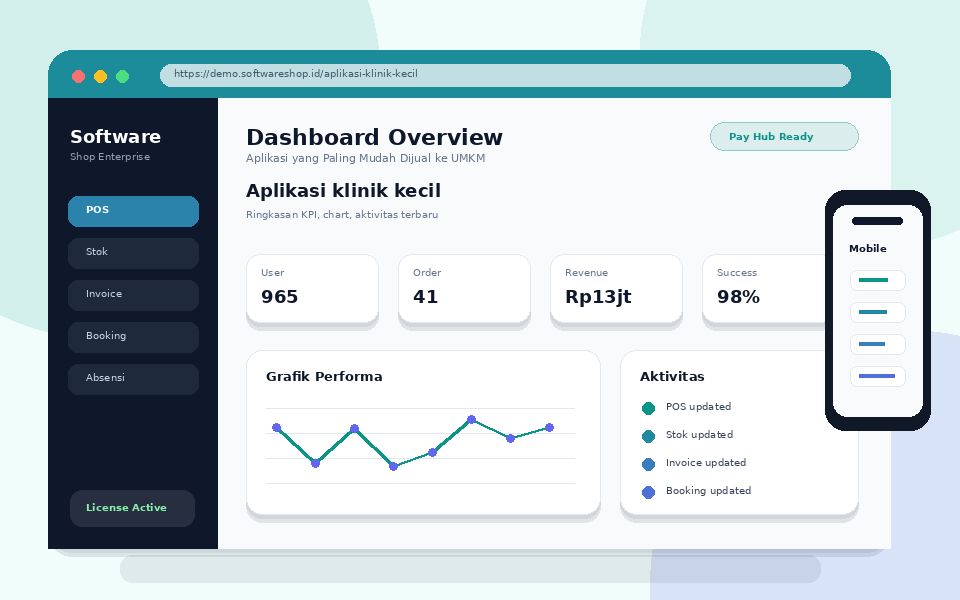Screen dimensions: 960x600
Task: Open the User 965 KPI card
Action: click(x=312, y=288)
